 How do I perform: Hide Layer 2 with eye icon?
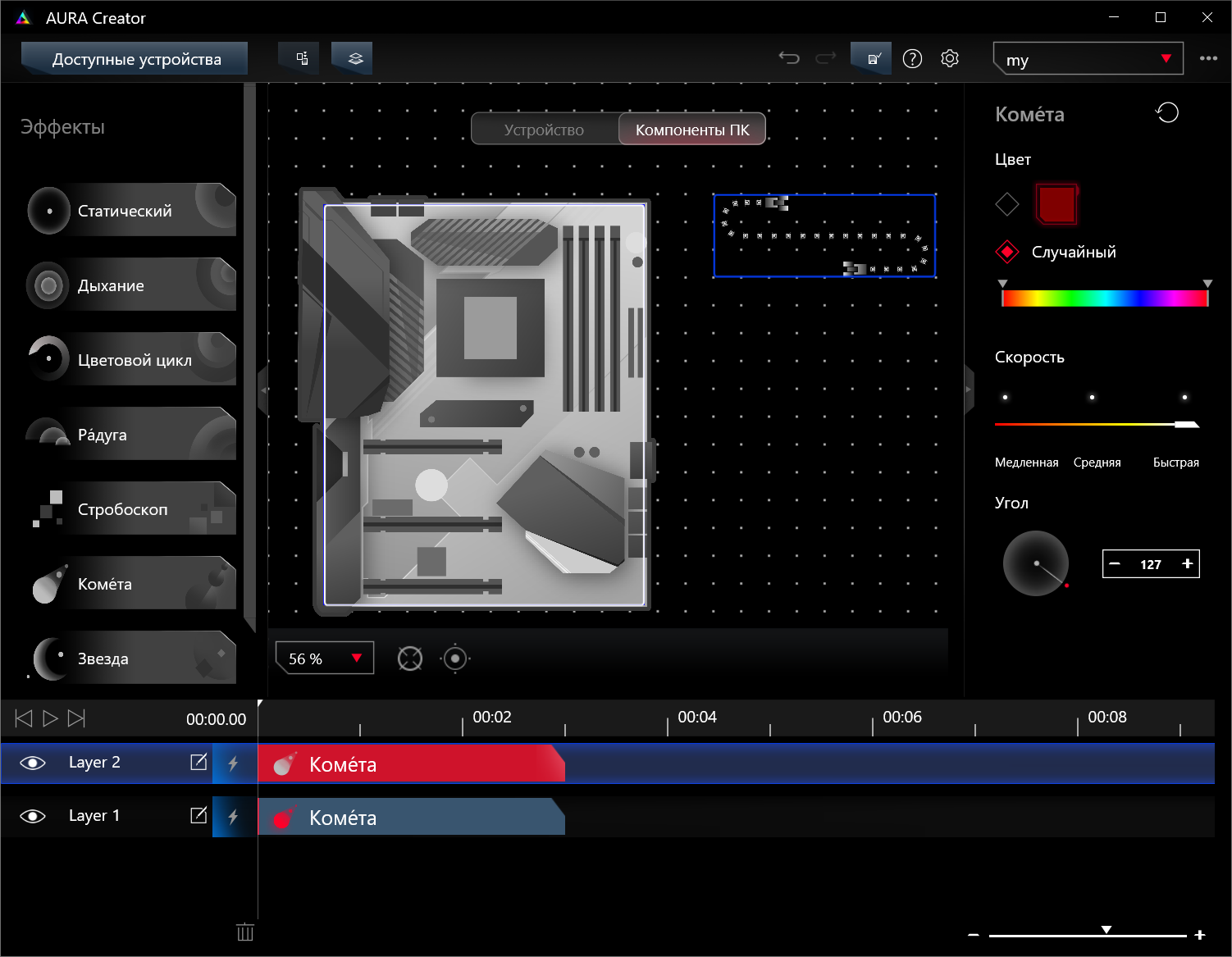point(33,763)
